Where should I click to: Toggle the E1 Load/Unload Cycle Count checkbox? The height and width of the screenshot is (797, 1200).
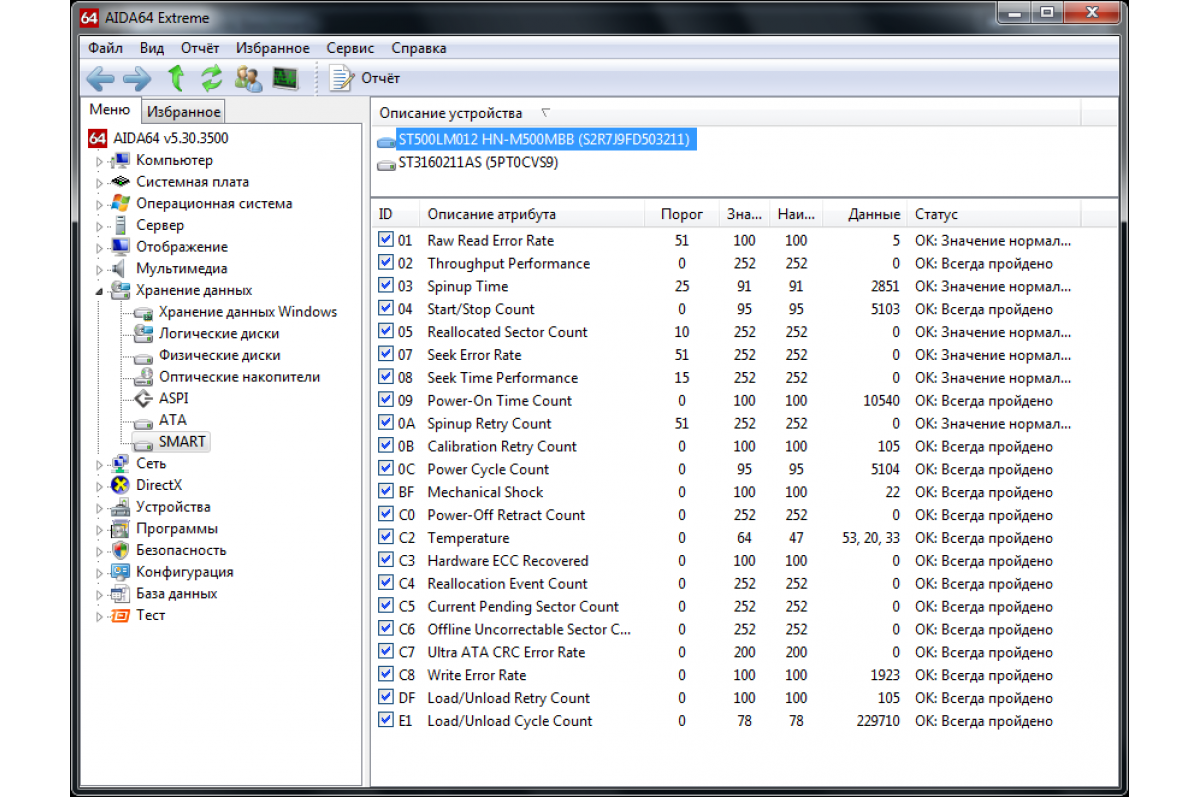(386, 721)
